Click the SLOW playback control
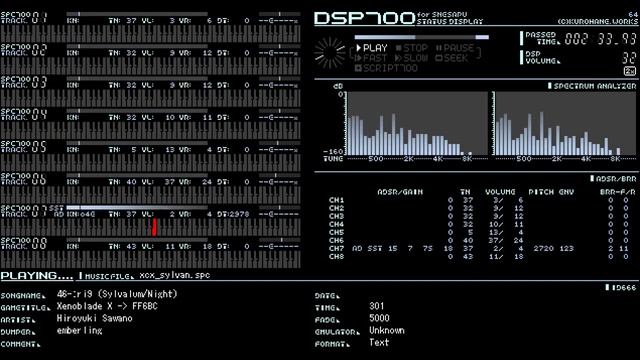Screen dimensions: 640x360 click(x=411, y=58)
